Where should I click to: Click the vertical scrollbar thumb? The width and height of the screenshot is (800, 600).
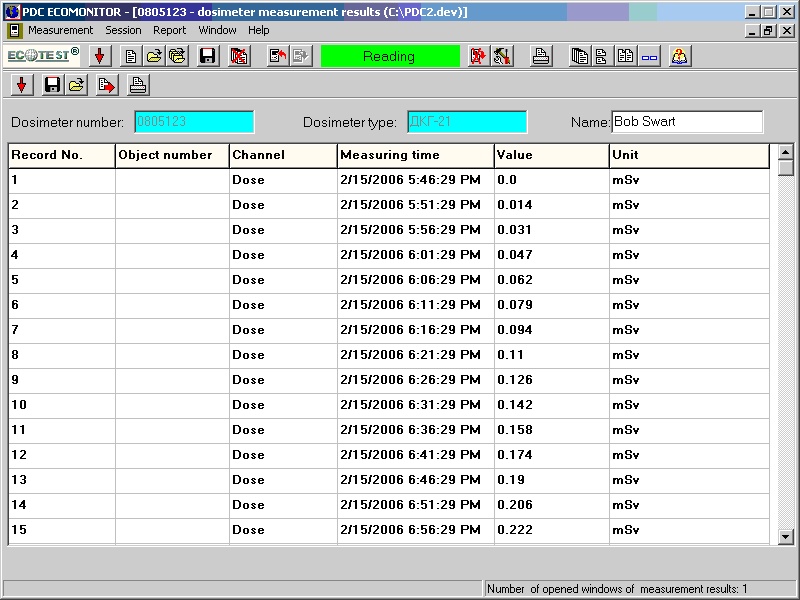click(786, 167)
